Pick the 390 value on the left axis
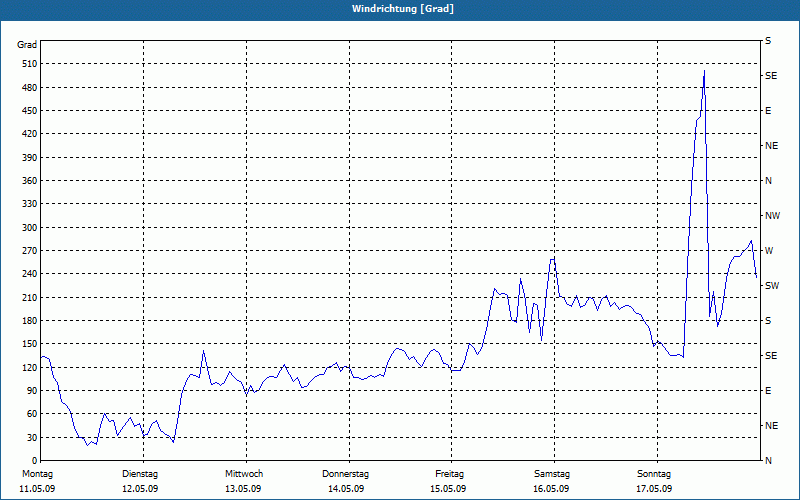Image resolution: width=800 pixels, height=500 pixels. (30, 158)
